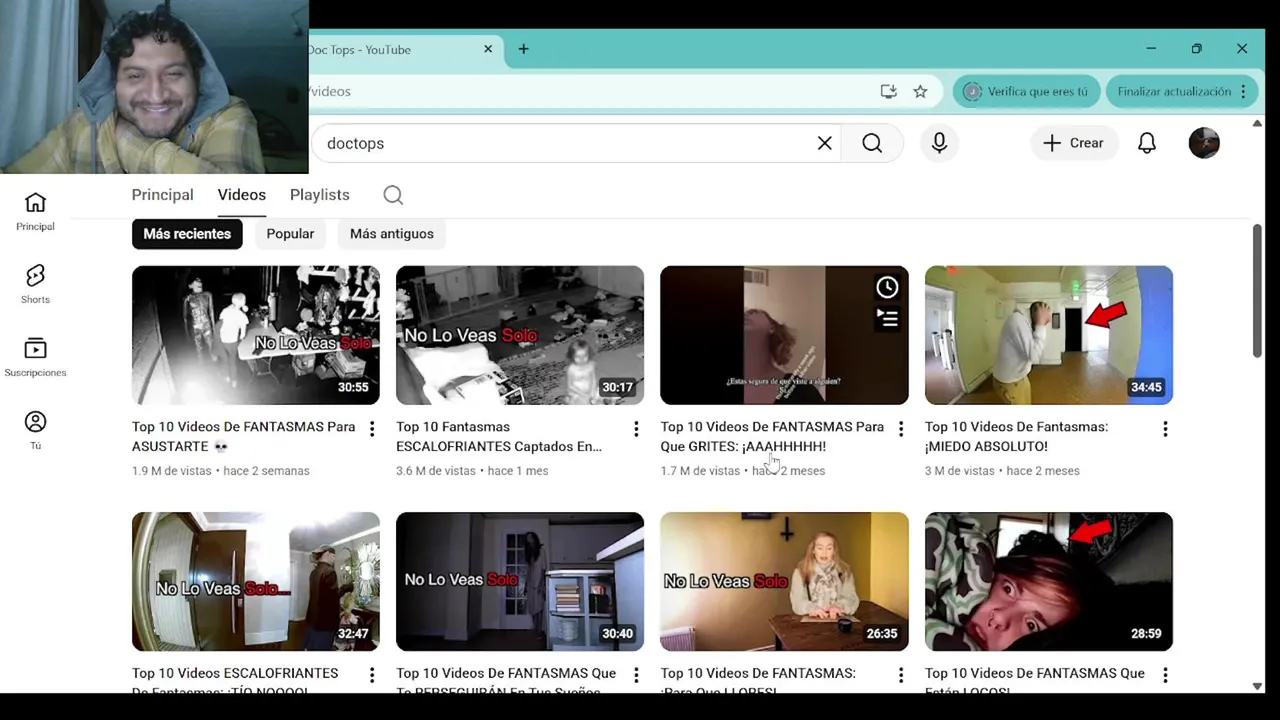Switch to the Principal channel tab
The height and width of the screenshot is (720, 1280).
point(162,195)
